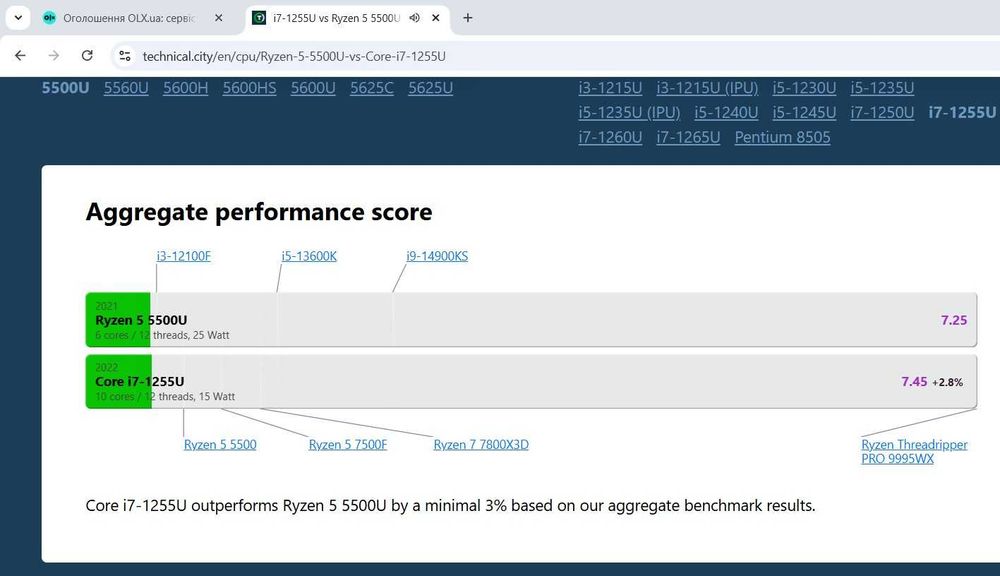Select the i7-1255U vs Ryzen 5 5500U tab
The image size is (1000, 576).
[x=348, y=18]
